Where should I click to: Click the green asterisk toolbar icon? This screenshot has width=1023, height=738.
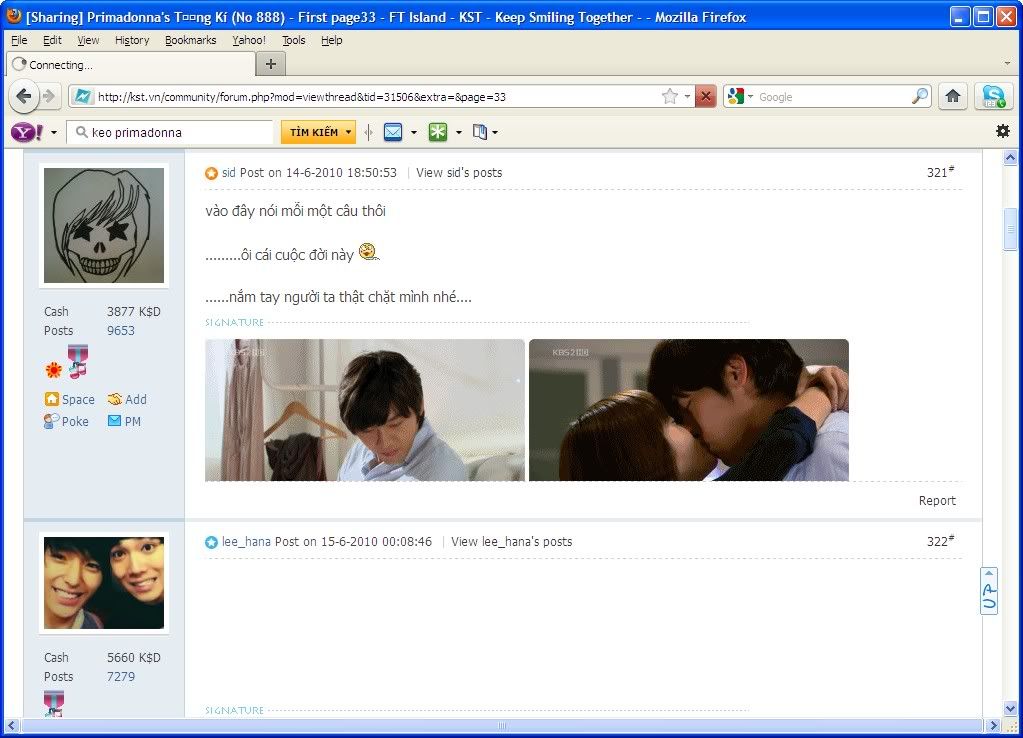pyautogui.click(x=438, y=132)
